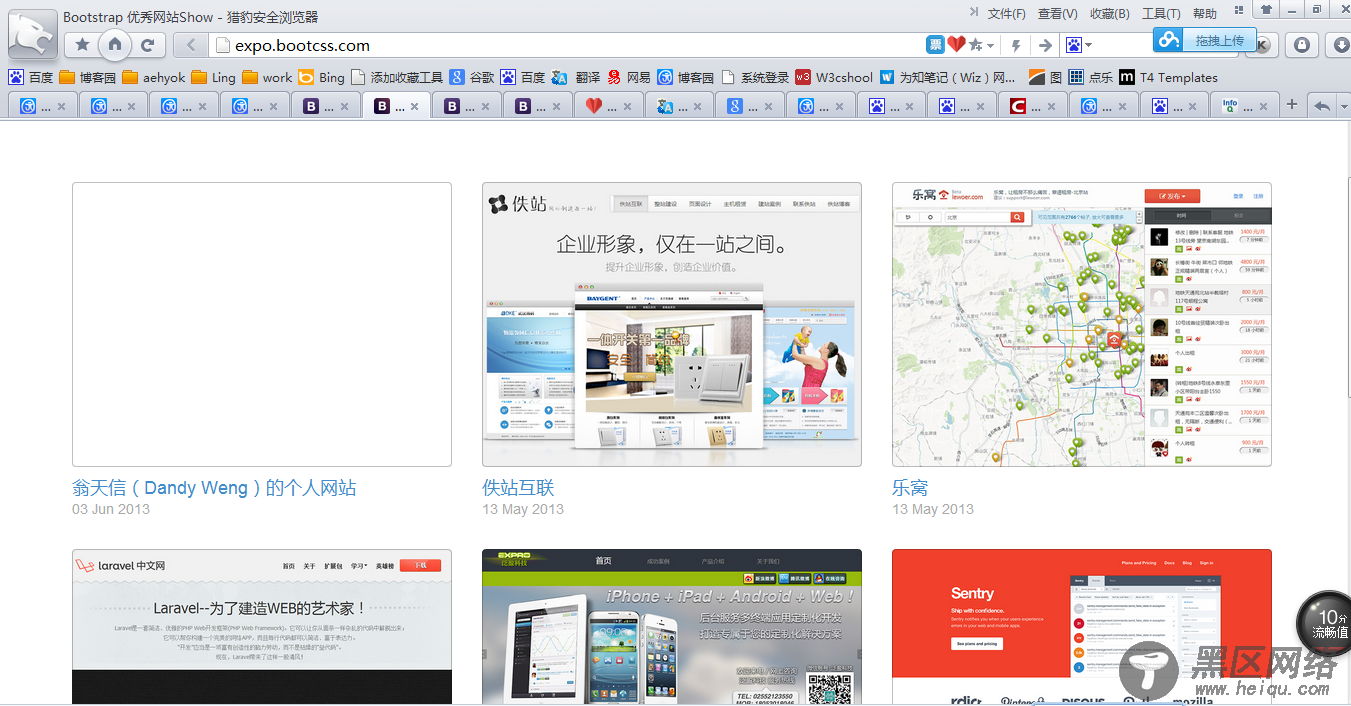This screenshot has width=1351, height=706.
Task: Click the blue ticket icon in address bar
Action: click(935, 45)
